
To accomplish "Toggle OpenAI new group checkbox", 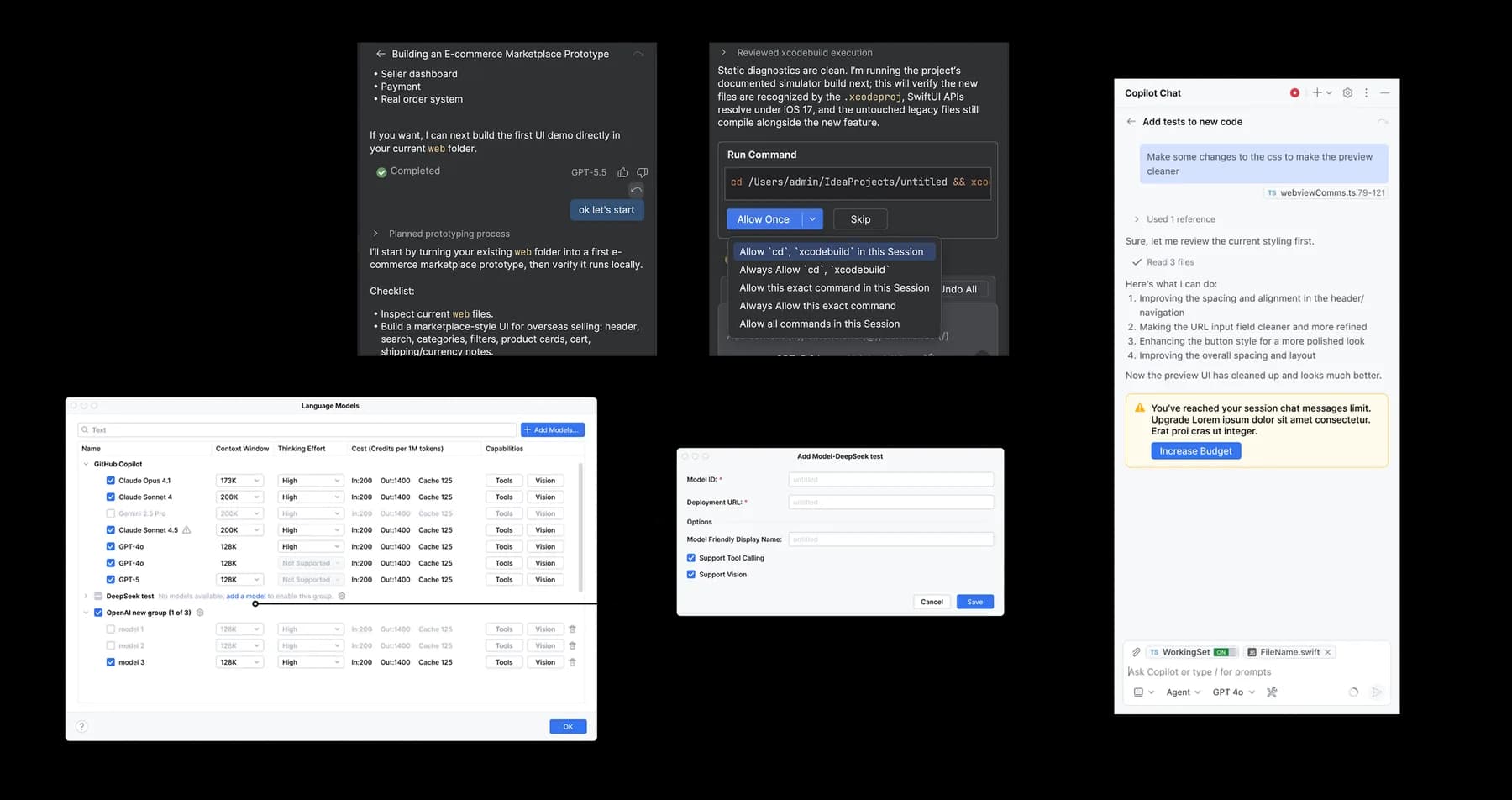I will click(98, 613).
